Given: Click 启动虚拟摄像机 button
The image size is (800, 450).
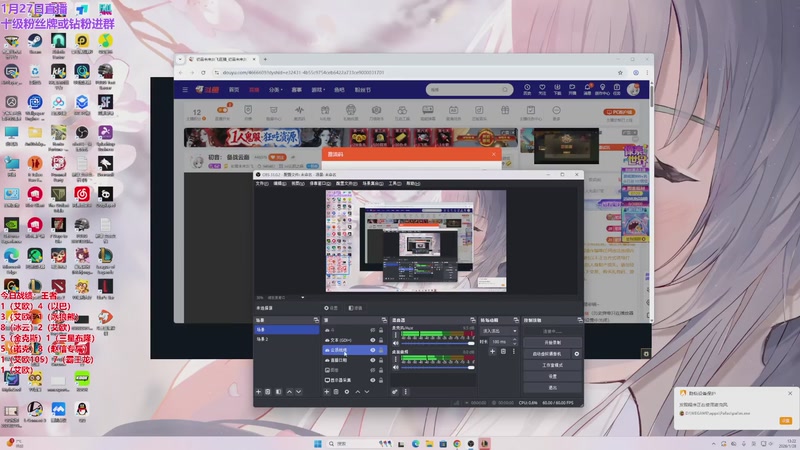Looking at the screenshot, I should click(547, 354).
